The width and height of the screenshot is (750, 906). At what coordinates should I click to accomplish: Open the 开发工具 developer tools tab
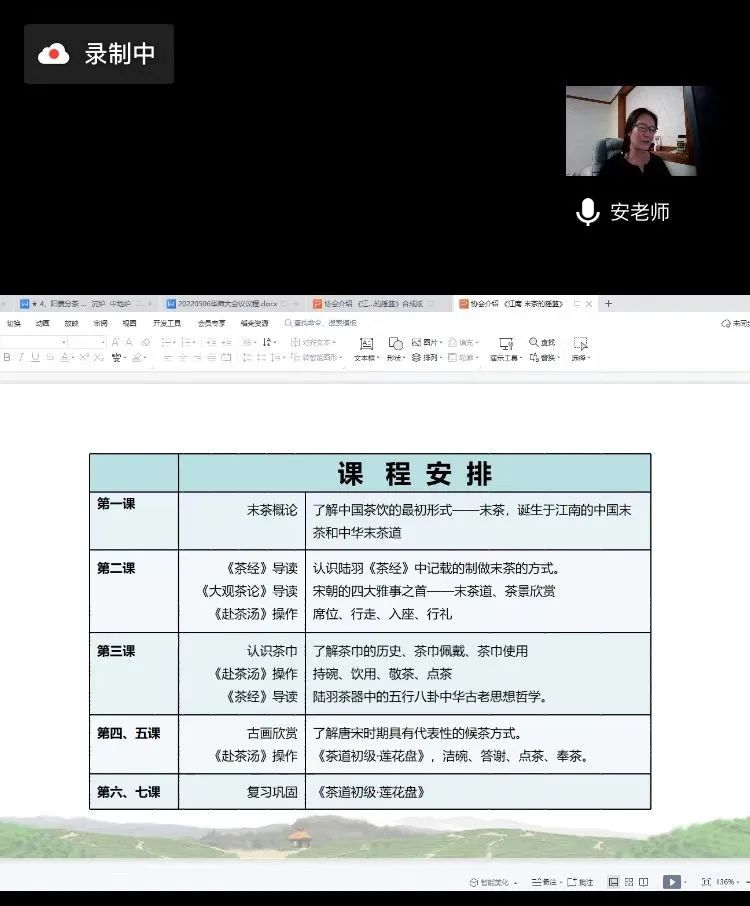click(x=167, y=323)
